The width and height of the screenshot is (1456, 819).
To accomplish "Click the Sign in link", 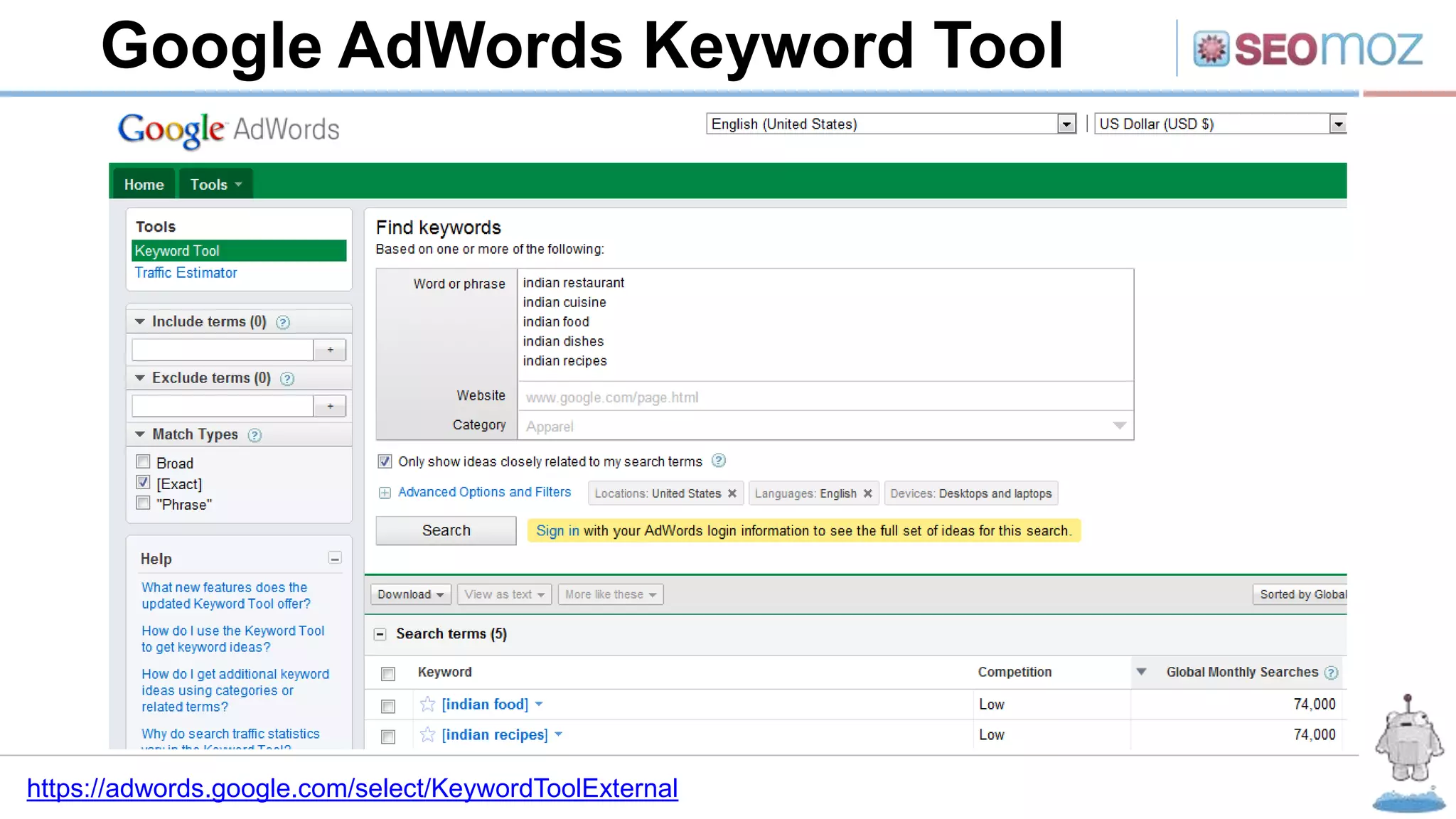I will point(557,531).
